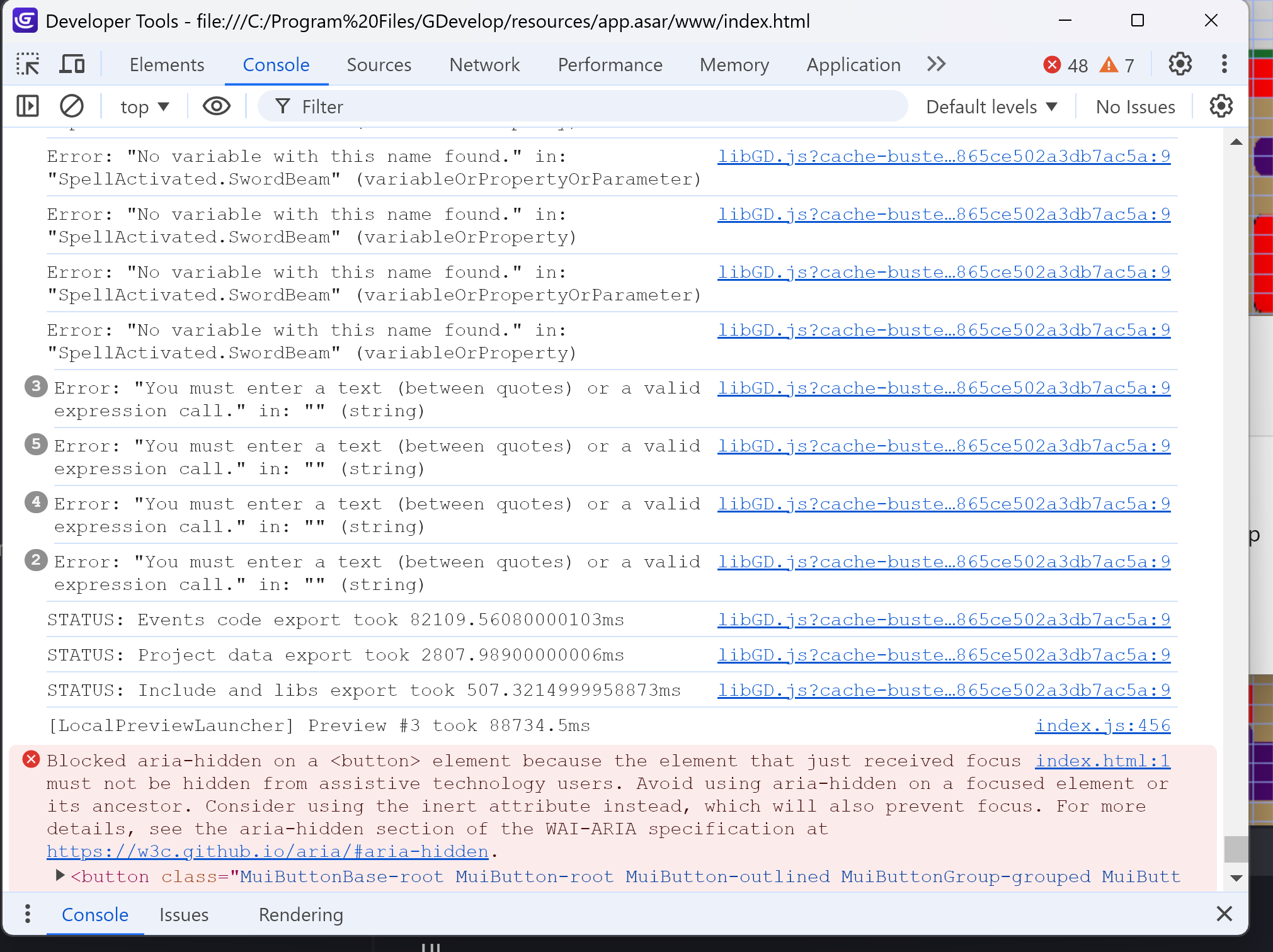Screen dimensions: 1273x952
Task: Toggle the device toolbar icon
Action: [x=72, y=64]
